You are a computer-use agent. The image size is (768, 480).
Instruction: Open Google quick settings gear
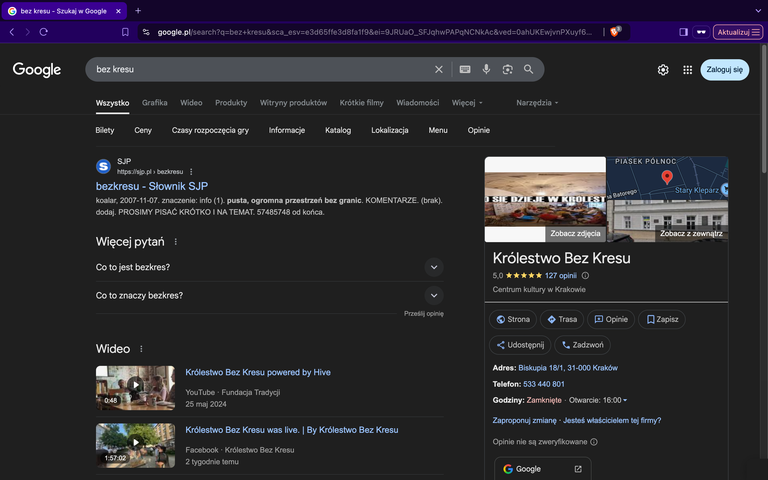coord(663,70)
